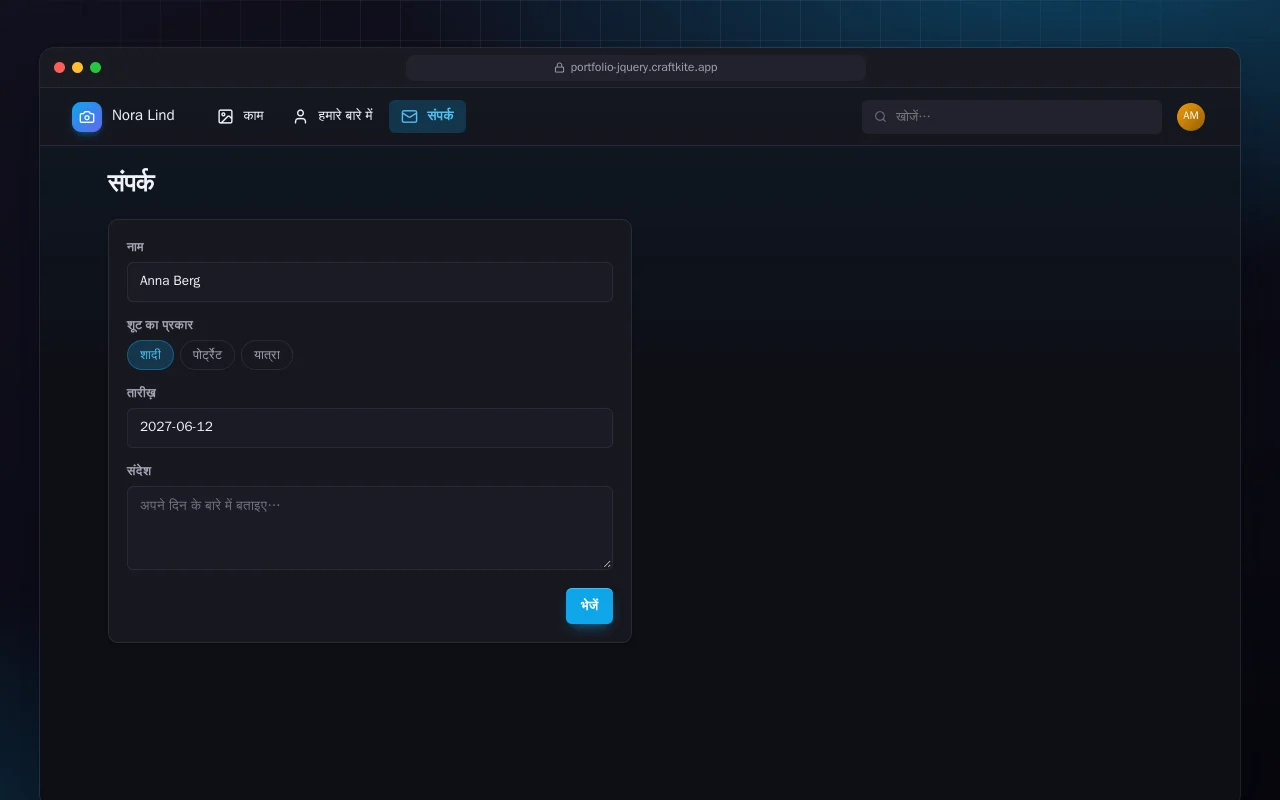
Task: Click the camera logo icon beside Nora Lind
Action: (87, 117)
